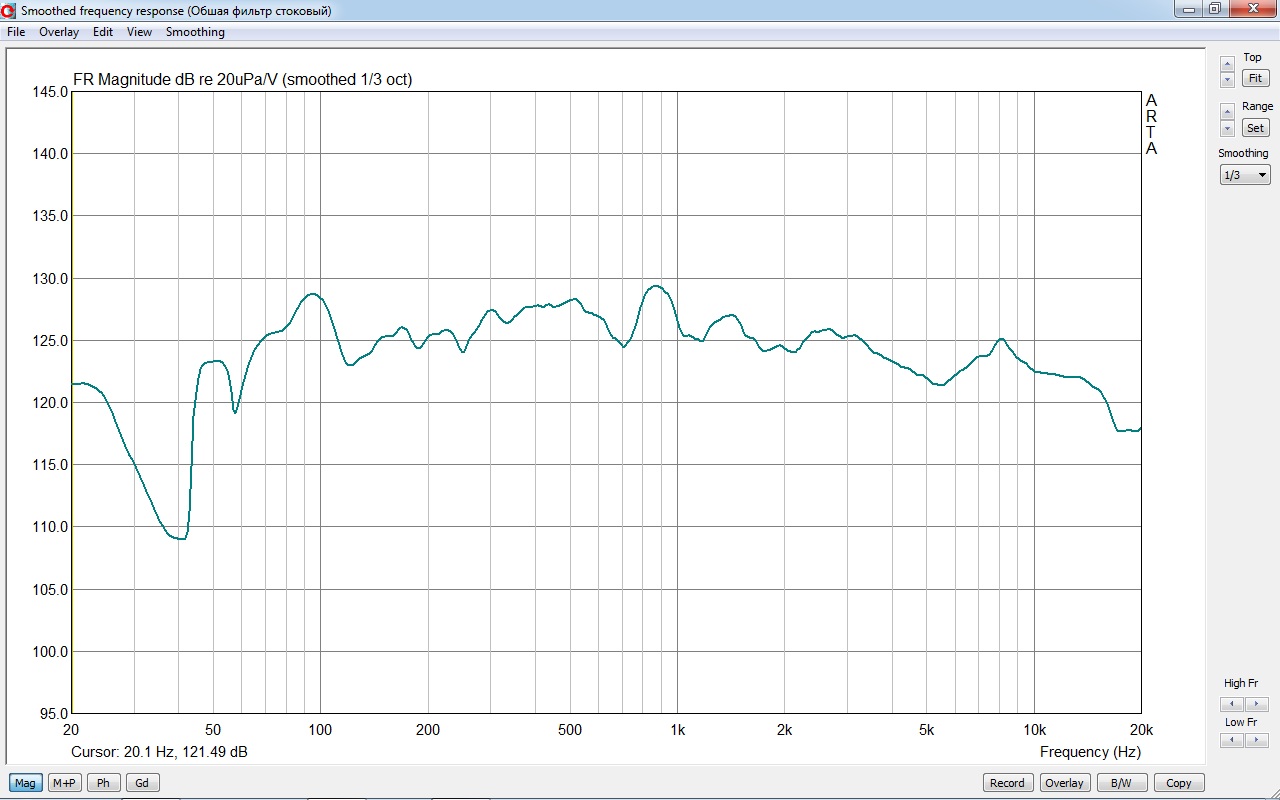Click the ARTA application icon in title bar
Screen dimensions: 1280x800
(9, 11)
